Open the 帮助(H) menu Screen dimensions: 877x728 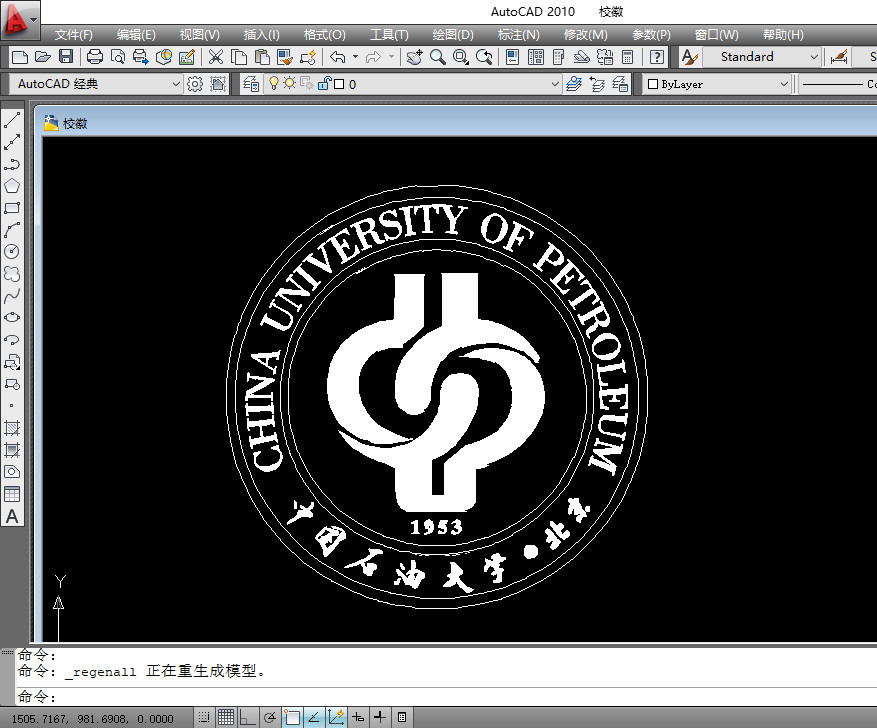(x=783, y=35)
